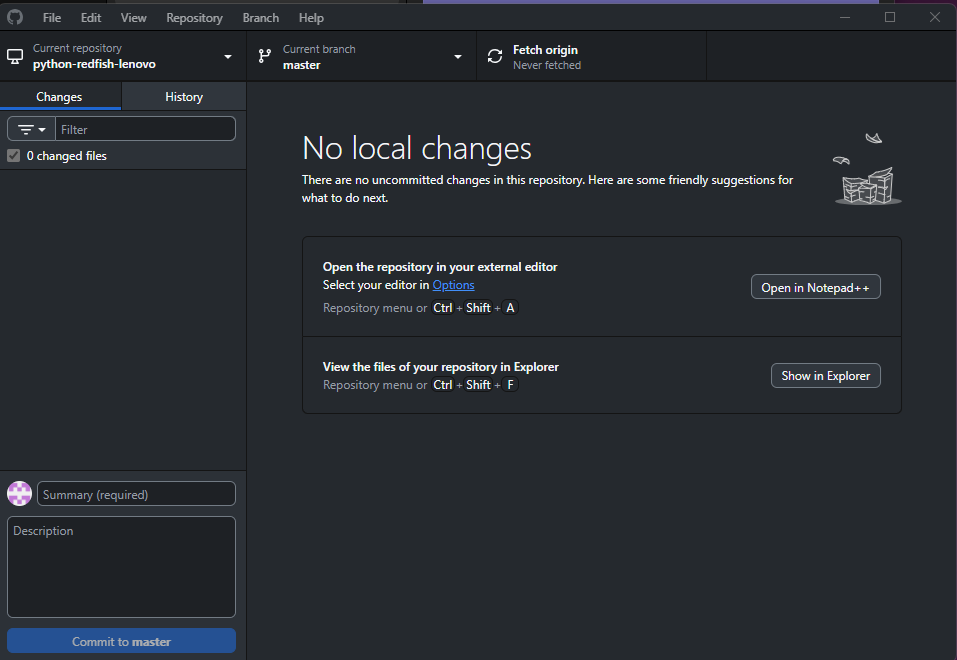Click the branch icon beside Current branch
The width and height of the screenshot is (957, 660).
click(265, 57)
